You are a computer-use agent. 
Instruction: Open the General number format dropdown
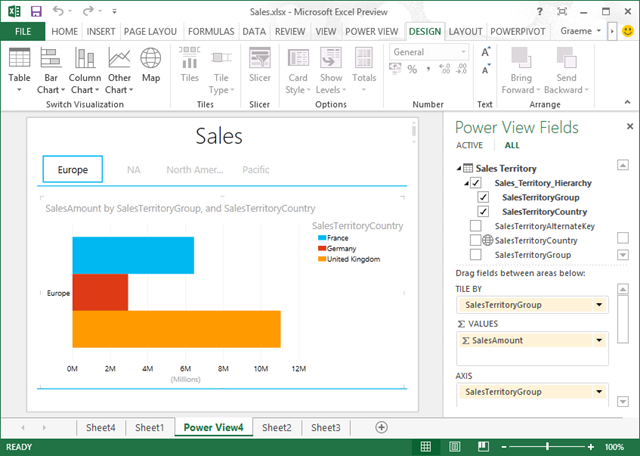(462, 52)
